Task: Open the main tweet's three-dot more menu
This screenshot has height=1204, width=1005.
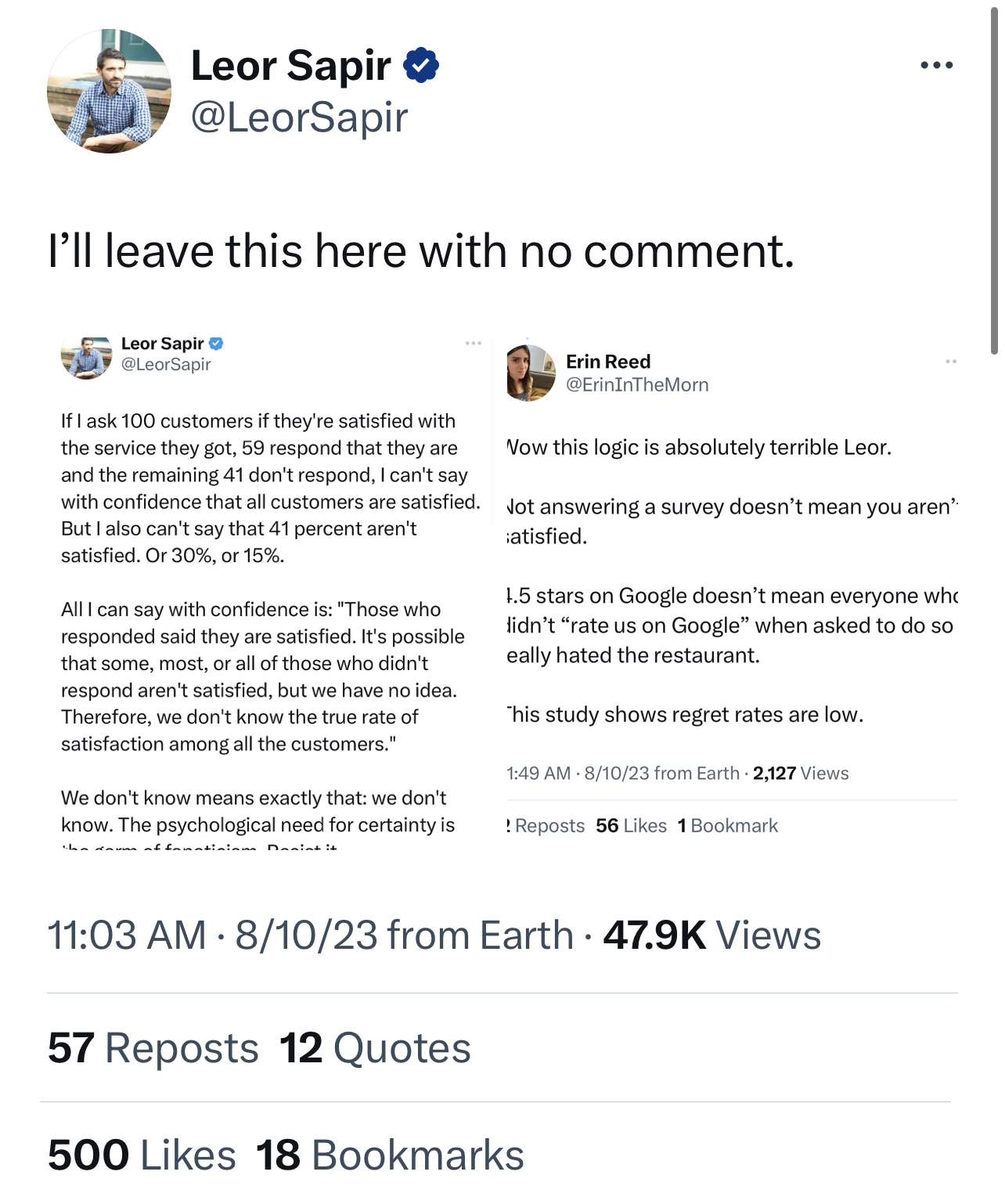Action: [x=936, y=65]
